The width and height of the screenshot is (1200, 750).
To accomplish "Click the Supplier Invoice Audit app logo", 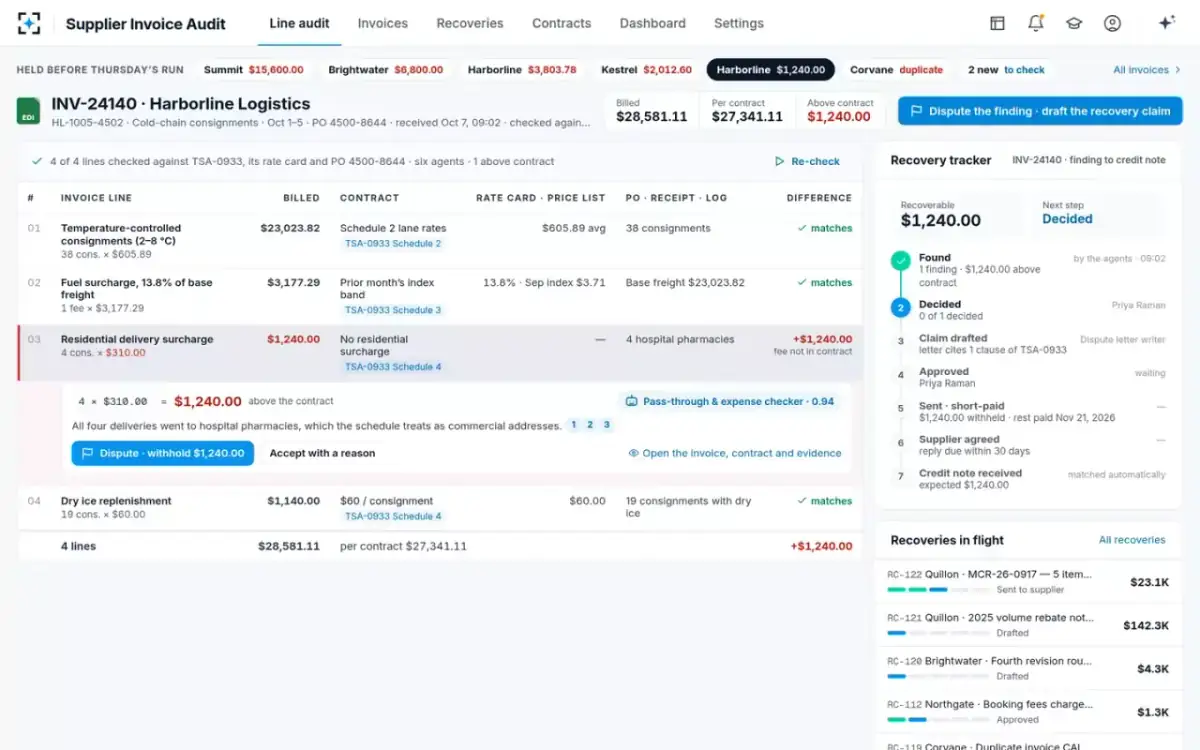I will click(29, 23).
